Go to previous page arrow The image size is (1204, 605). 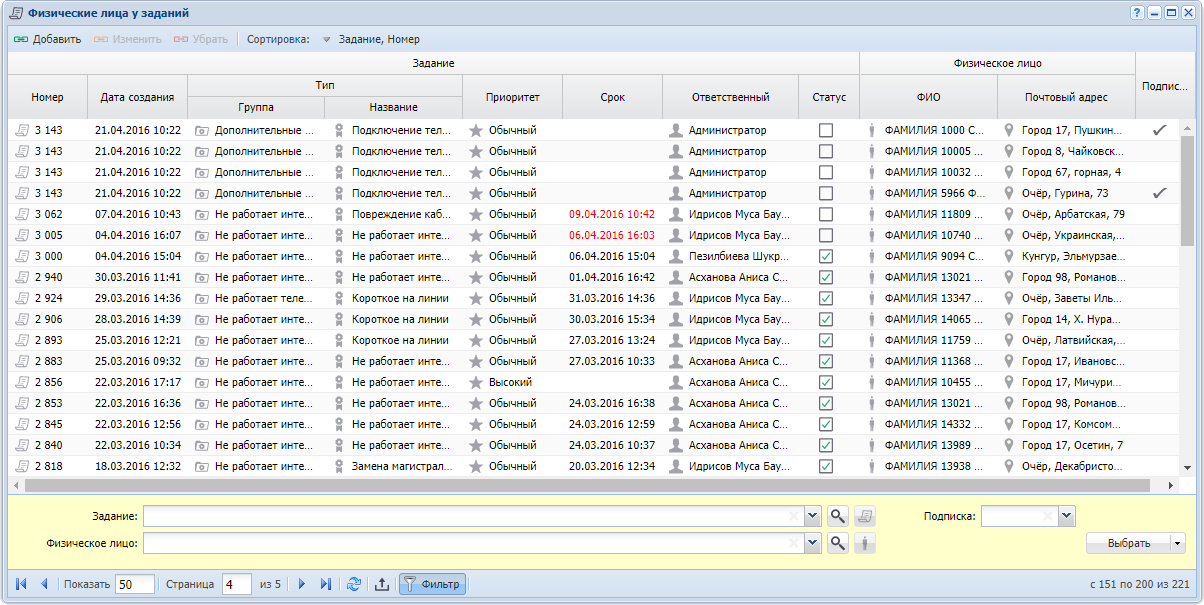pos(44,584)
